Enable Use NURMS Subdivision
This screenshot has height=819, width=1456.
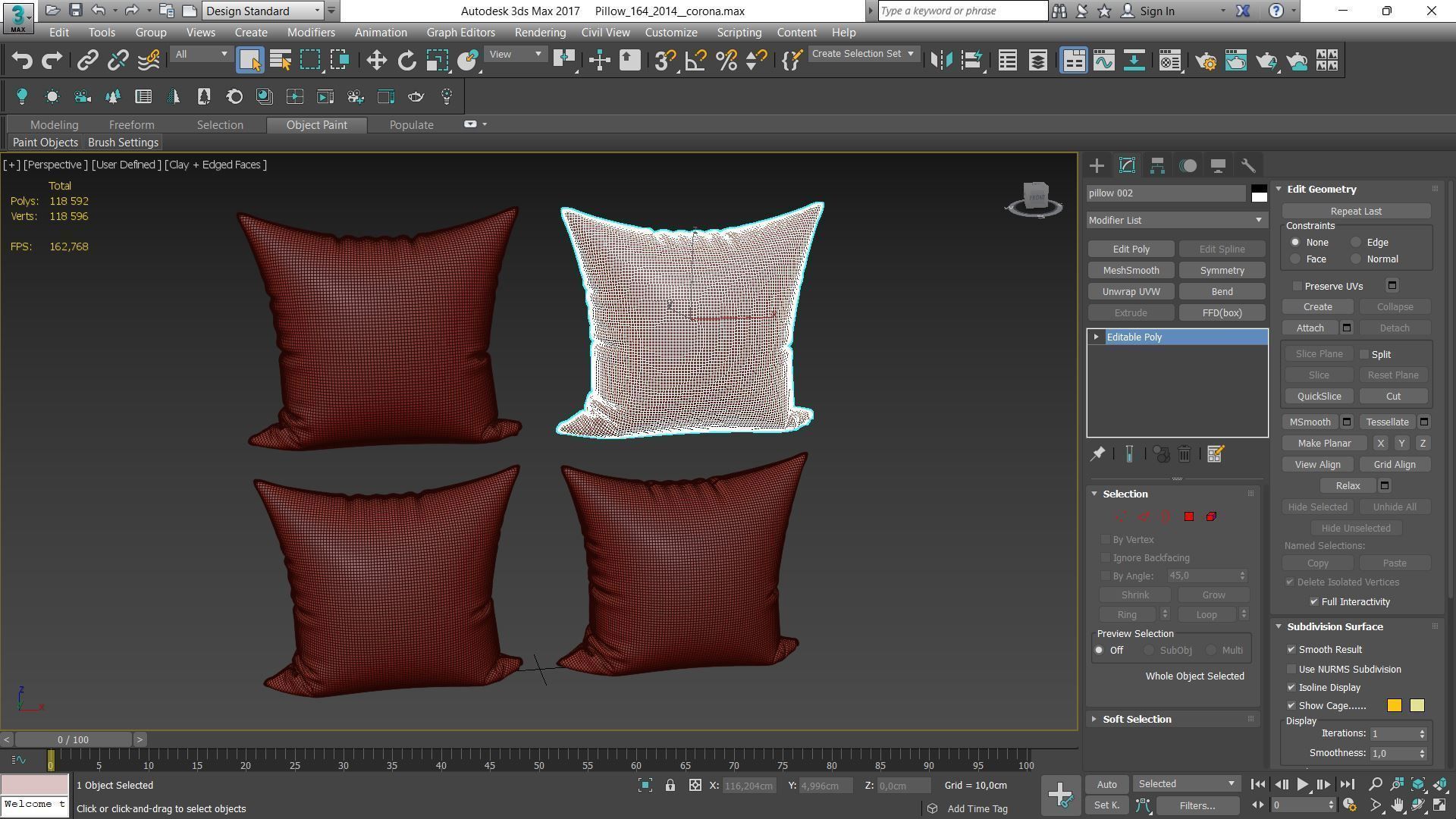(1291, 670)
